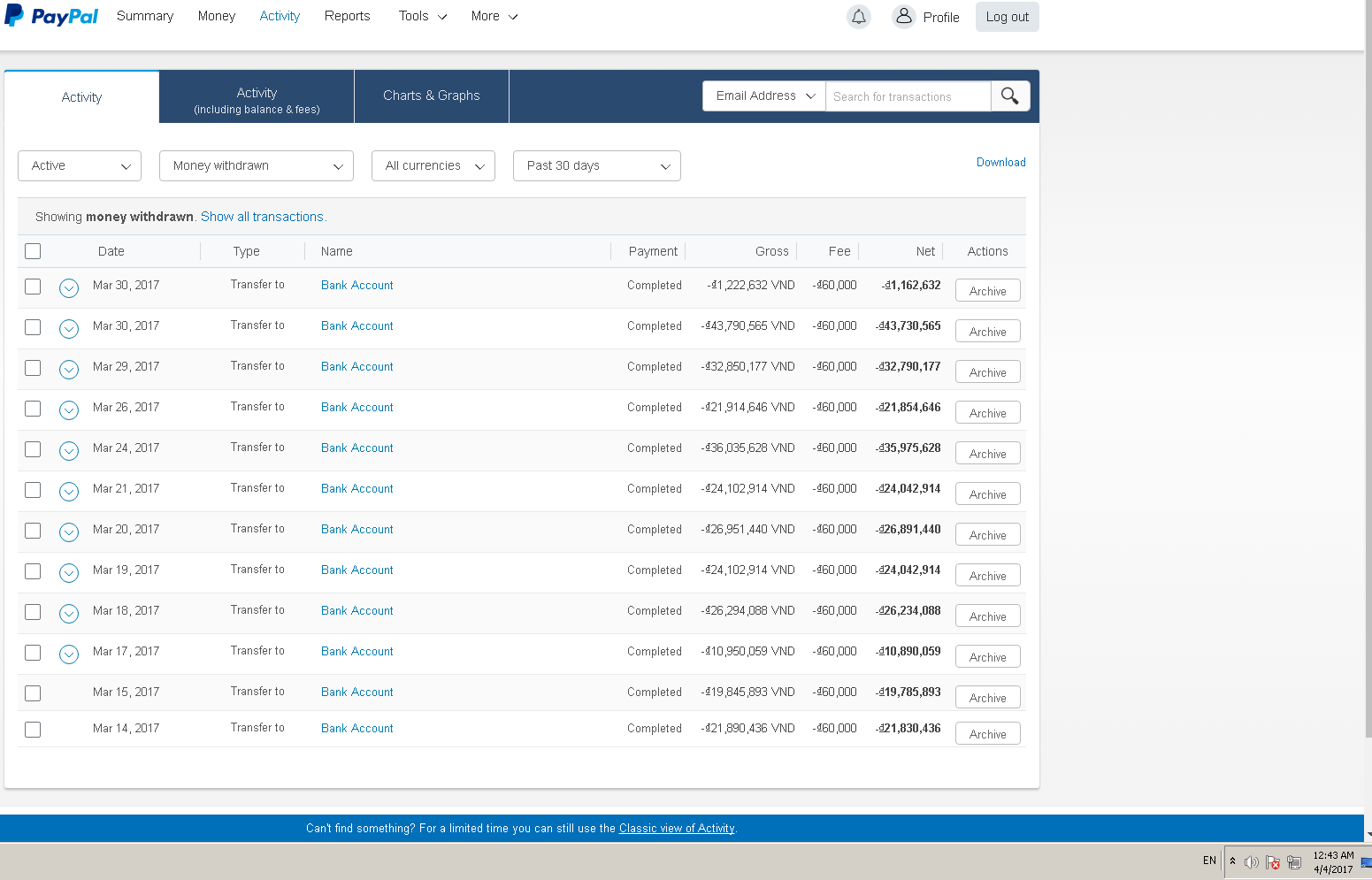Expand details for Mar 26 transaction
Viewport: 1372px width, 880px height.
click(69, 409)
